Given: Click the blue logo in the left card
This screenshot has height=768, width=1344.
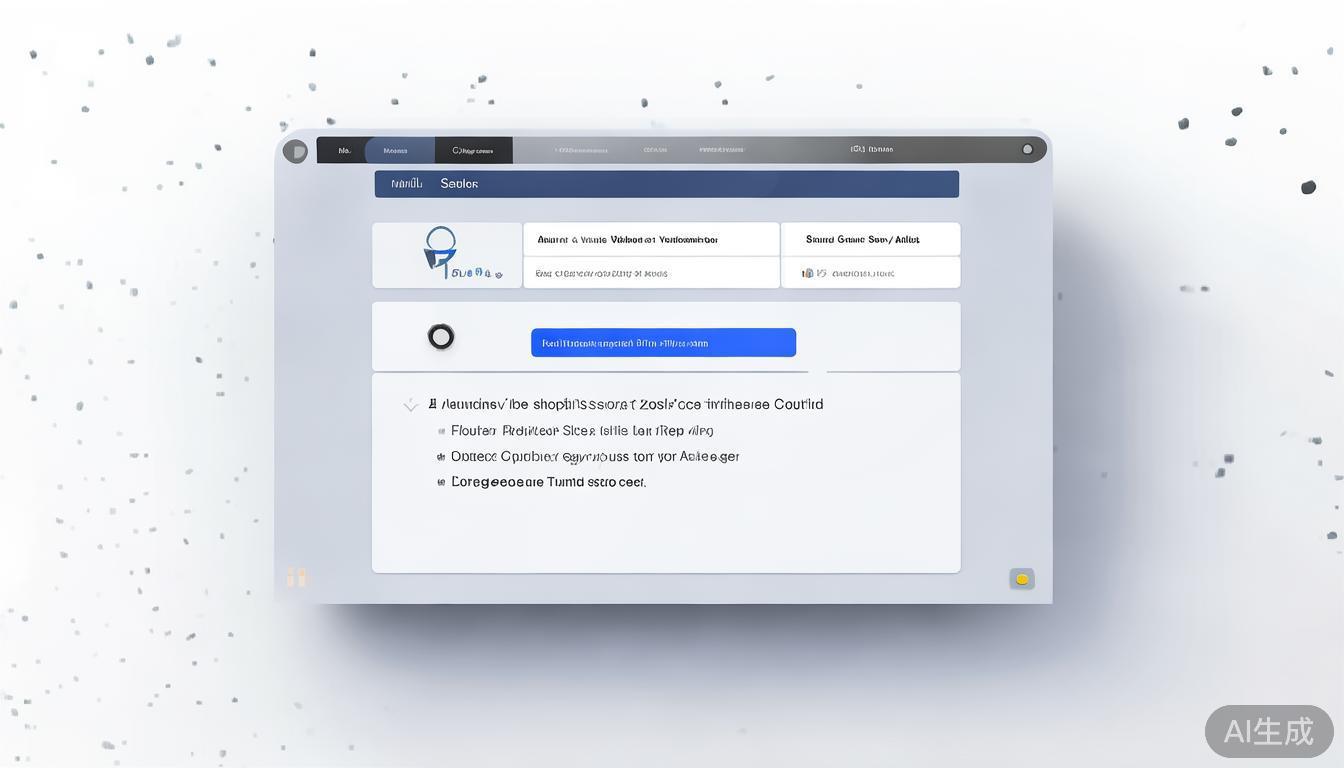Looking at the screenshot, I should coord(440,249).
